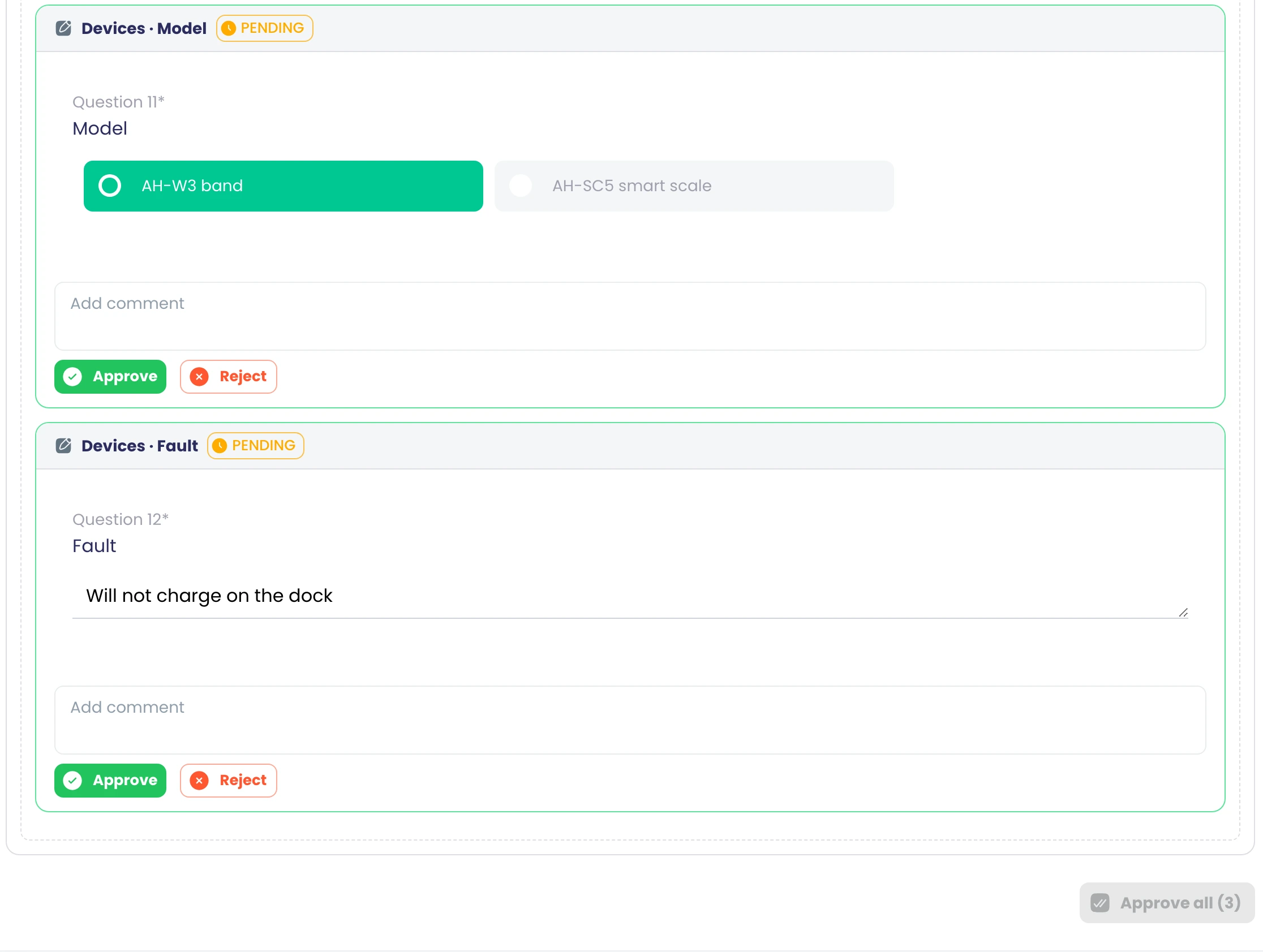Click the double-check icon in Approve all

(1099, 903)
